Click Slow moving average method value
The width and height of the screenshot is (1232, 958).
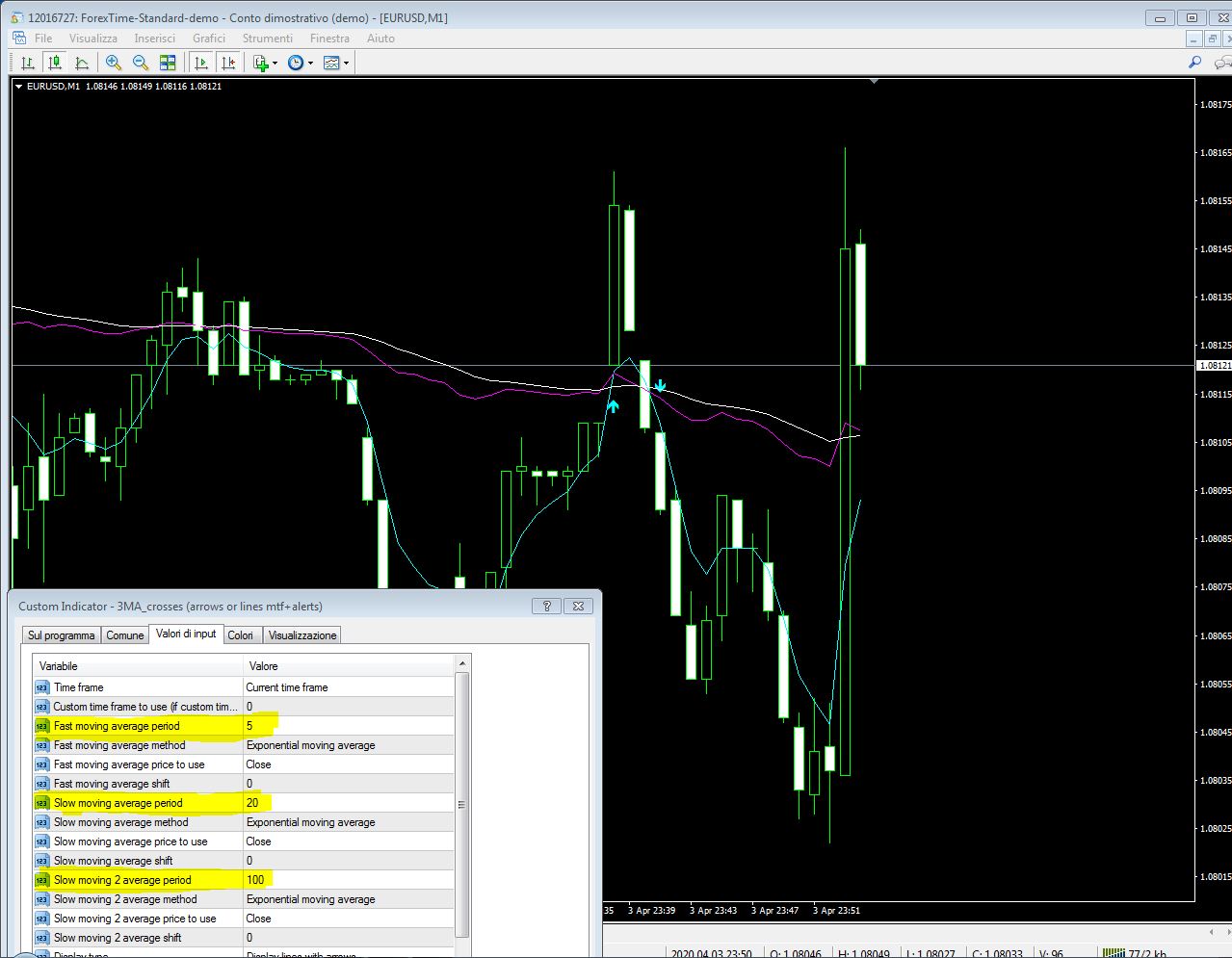pyautogui.click(x=310, y=822)
